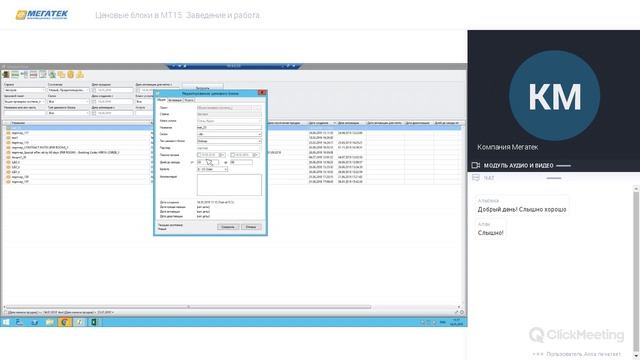Viewport: 640px width, 360px height.
Task: Click the Сохранить button in the dialog
Action: [228, 227]
